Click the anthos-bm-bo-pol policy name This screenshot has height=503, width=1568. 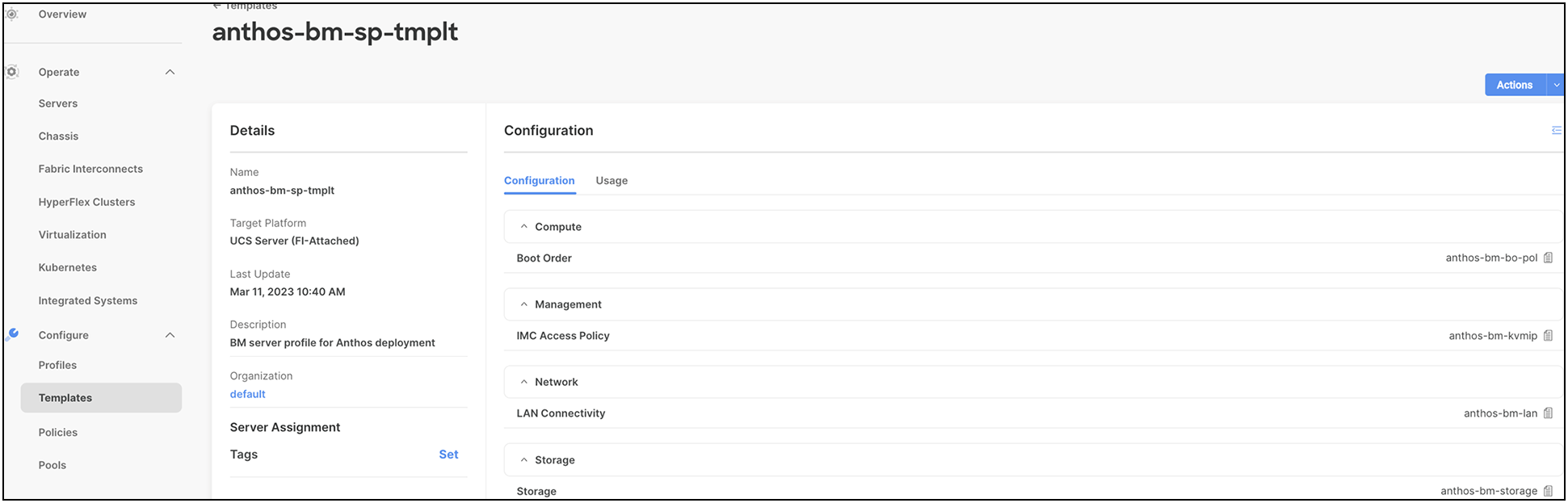coord(1491,258)
